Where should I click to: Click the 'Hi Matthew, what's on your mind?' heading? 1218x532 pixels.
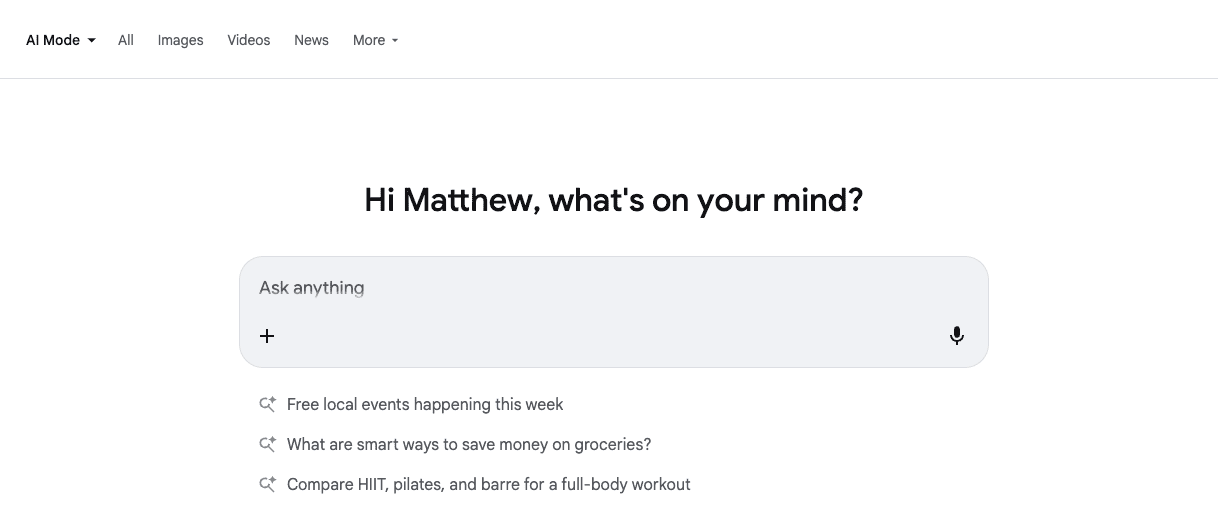pos(613,200)
